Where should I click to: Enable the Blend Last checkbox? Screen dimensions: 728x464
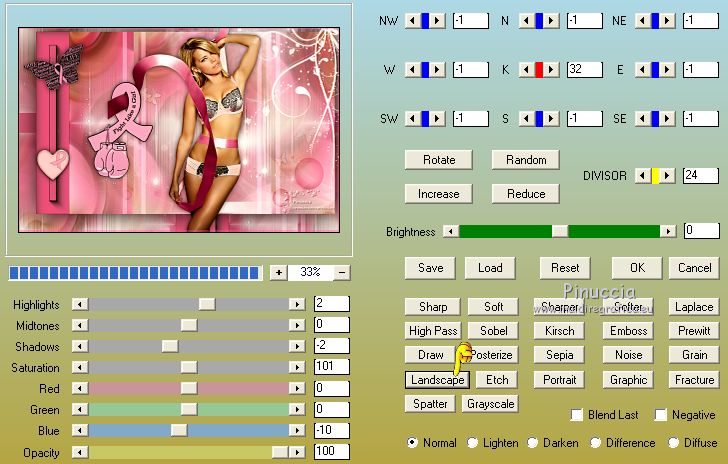click(577, 415)
